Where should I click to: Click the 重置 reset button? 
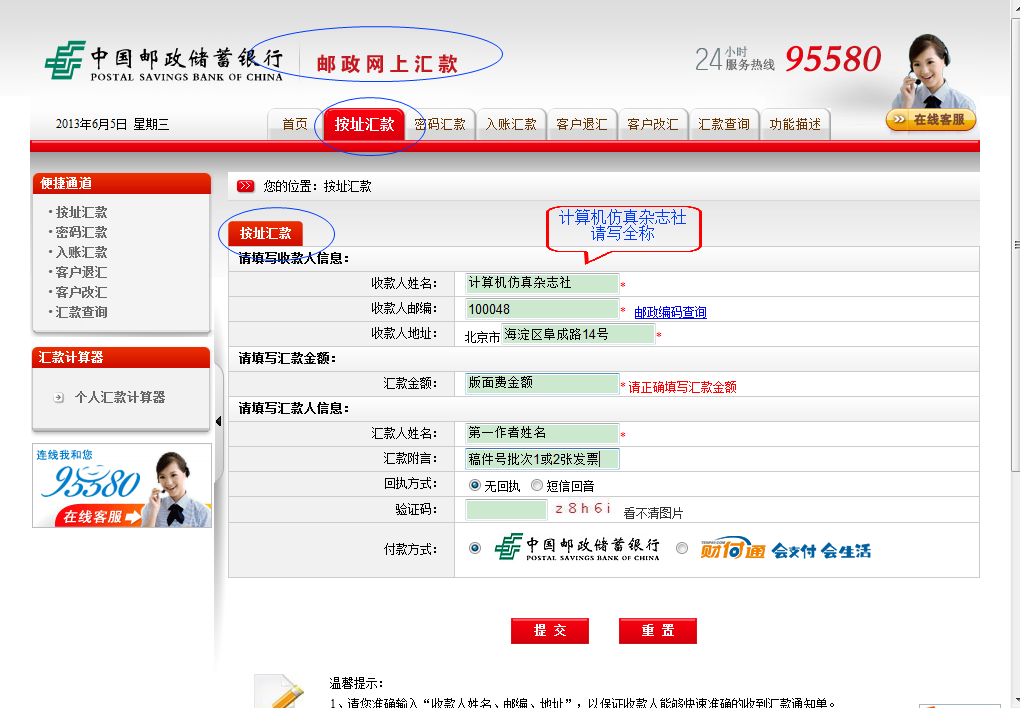tap(658, 631)
